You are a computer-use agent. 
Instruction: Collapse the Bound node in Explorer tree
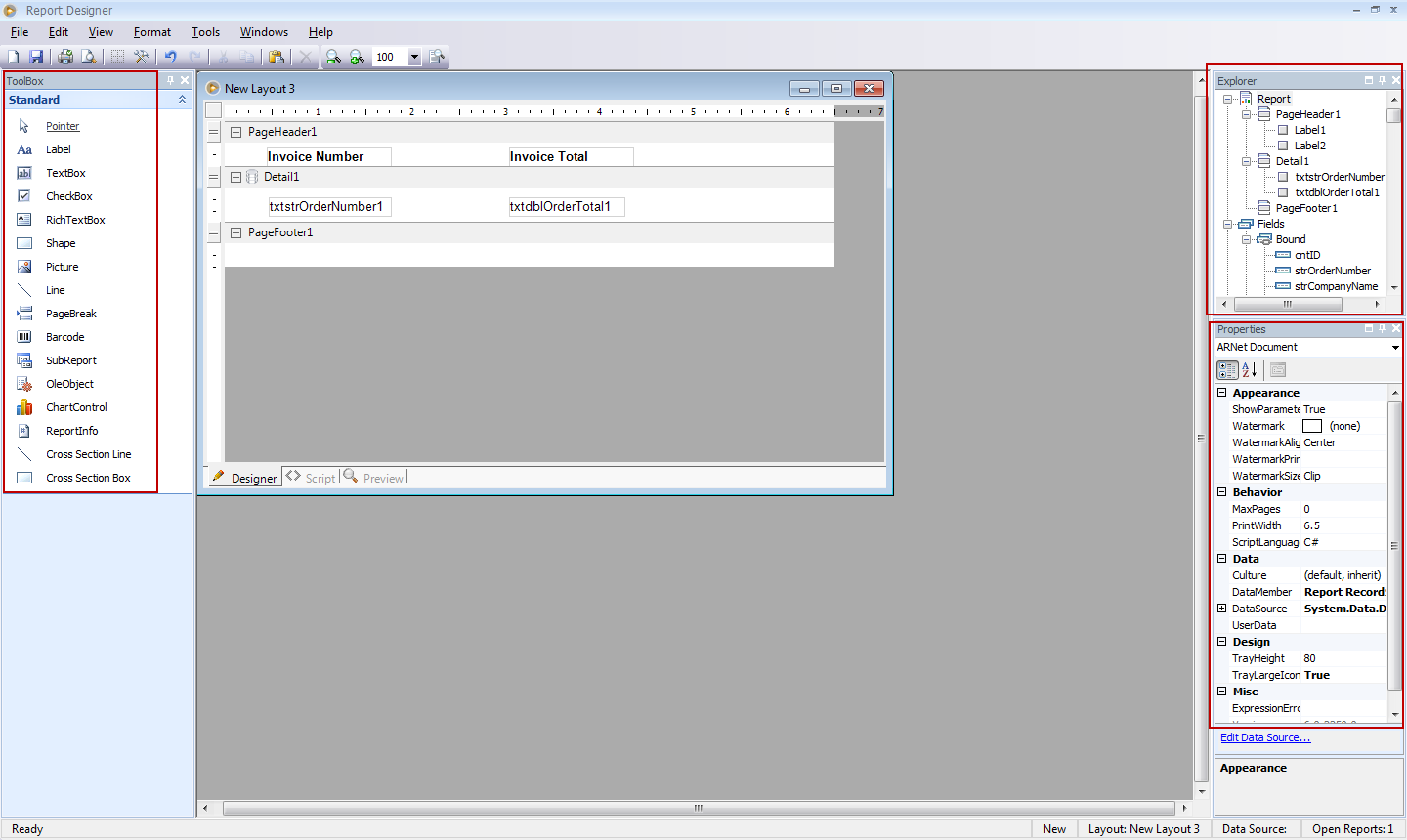[x=1246, y=239]
